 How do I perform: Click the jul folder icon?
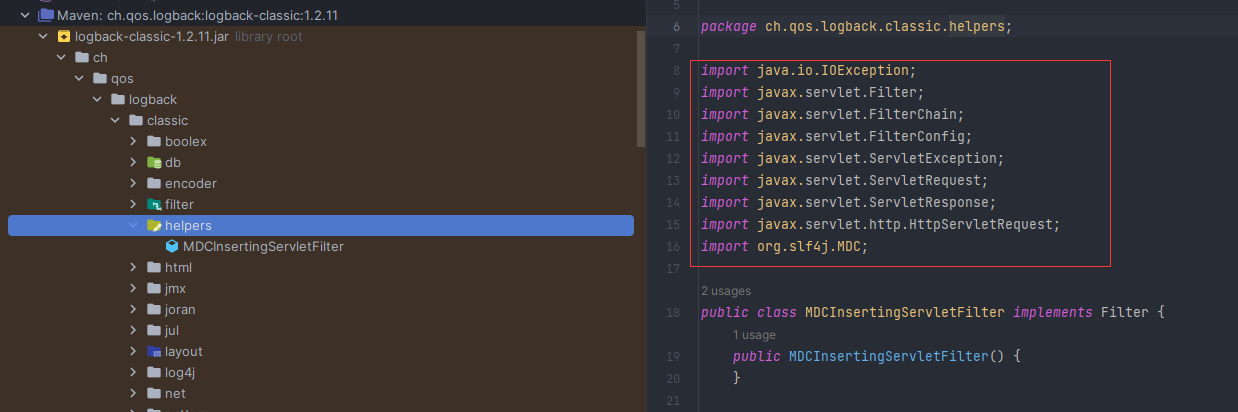(x=154, y=330)
